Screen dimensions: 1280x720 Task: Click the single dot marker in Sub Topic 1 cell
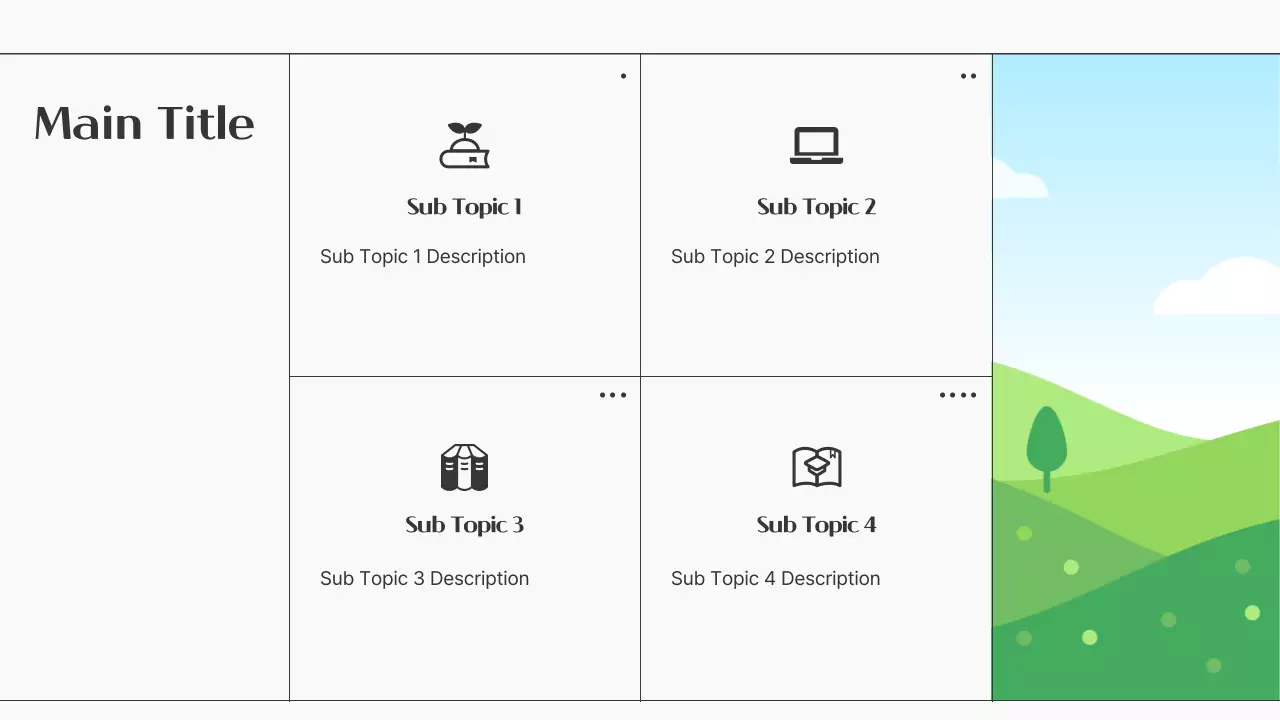point(623,76)
